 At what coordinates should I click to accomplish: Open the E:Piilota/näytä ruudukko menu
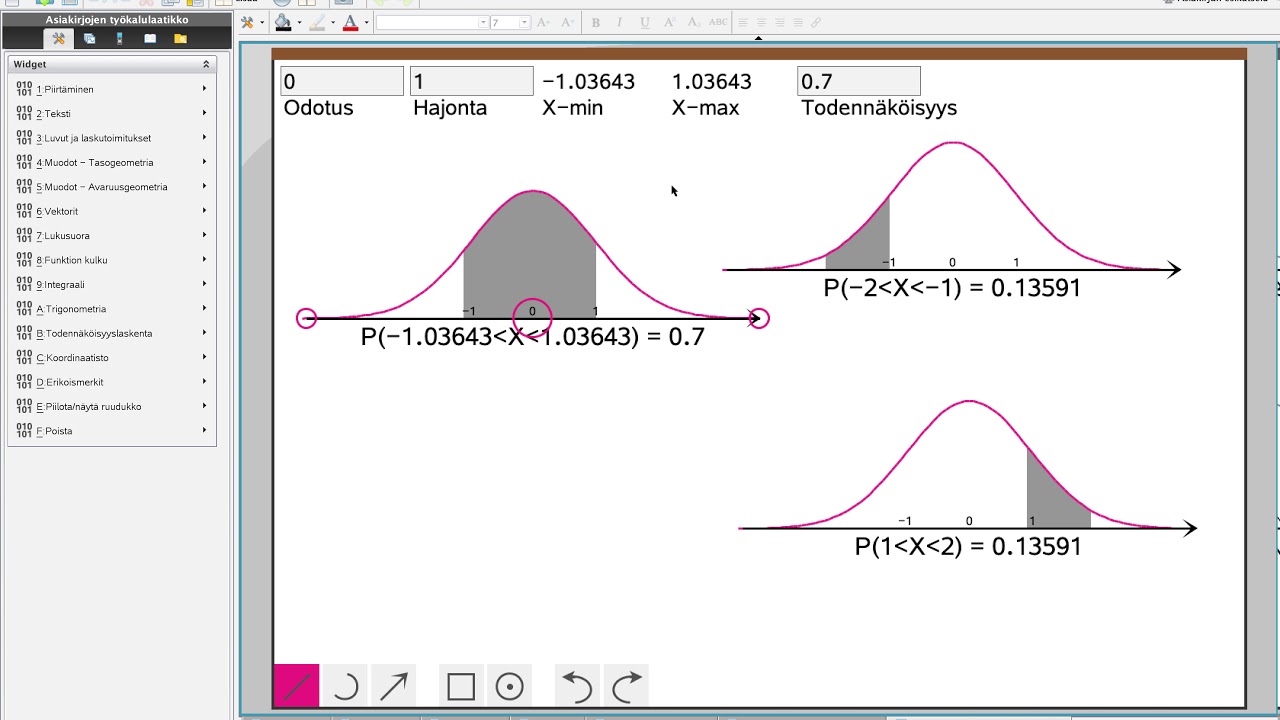[x=112, y=407]
